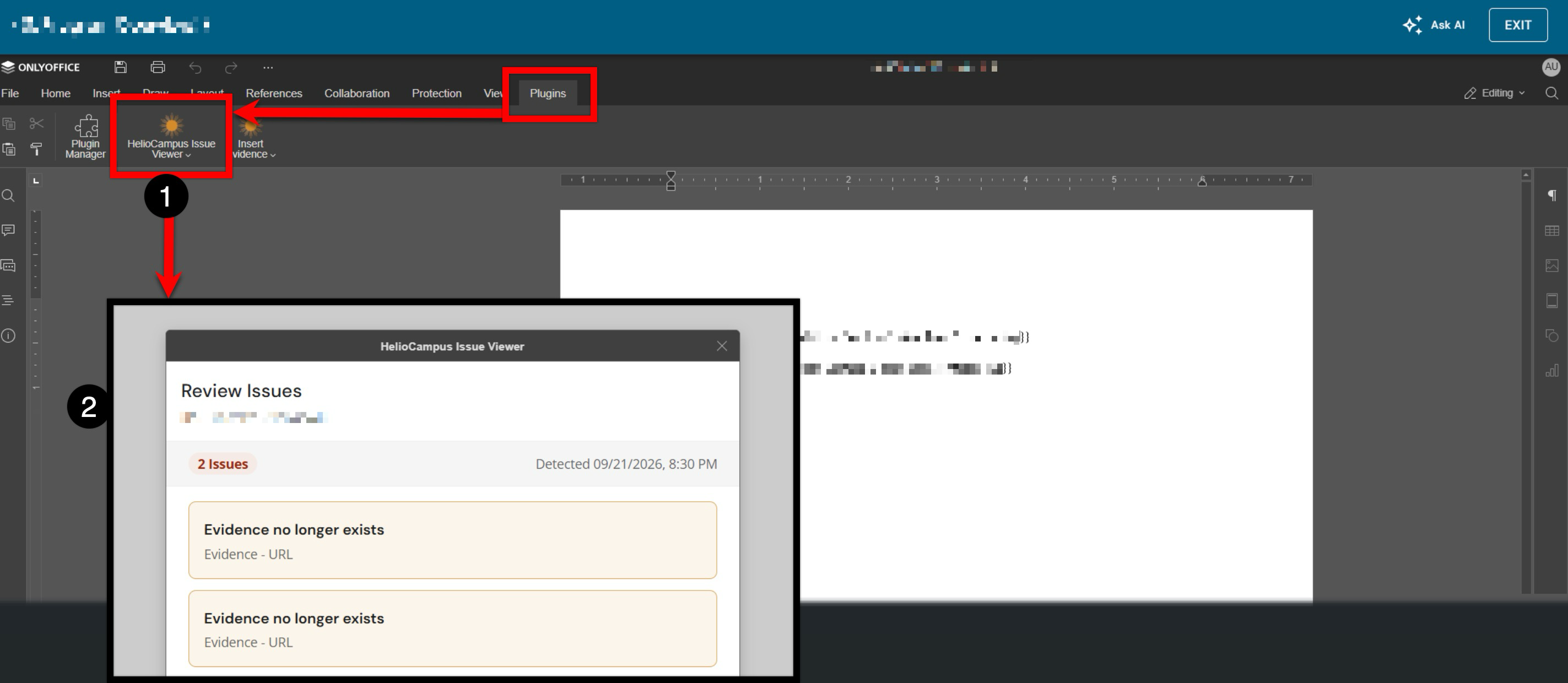Click the tab stop selector by ruler
The height and width of the screenshot is (683, 1568).
point(36,181)
